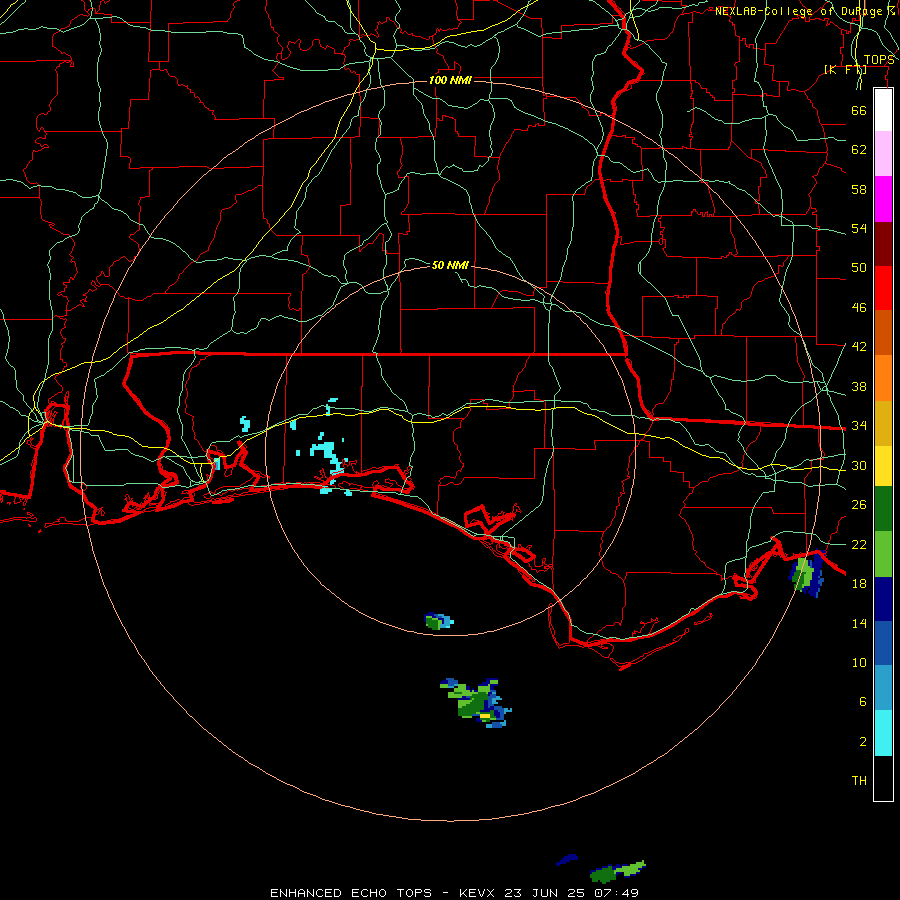
Task: Click the legend value "58"
Action: pos(859,189)
